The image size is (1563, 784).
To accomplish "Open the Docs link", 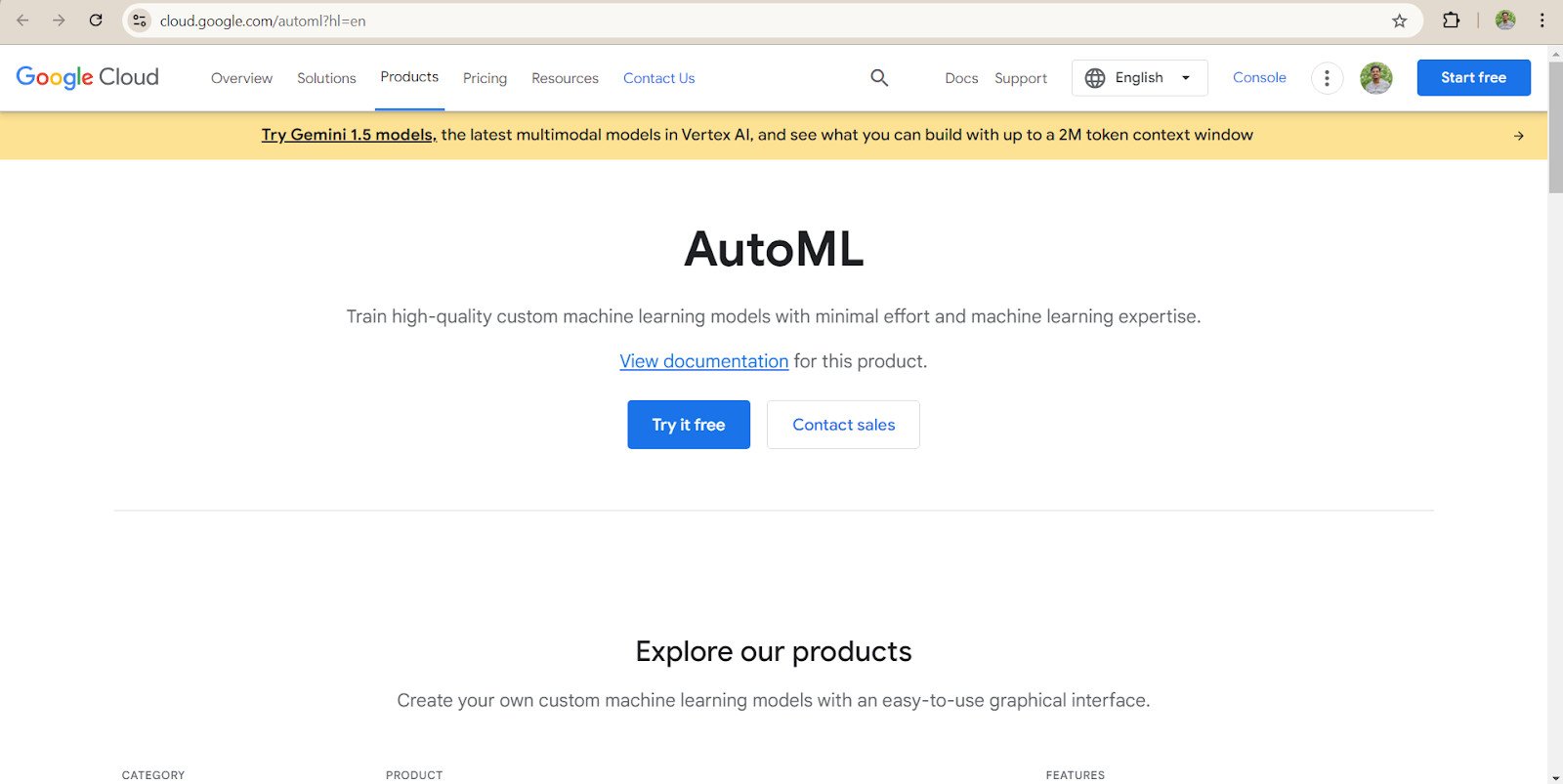I will point(961,78).
